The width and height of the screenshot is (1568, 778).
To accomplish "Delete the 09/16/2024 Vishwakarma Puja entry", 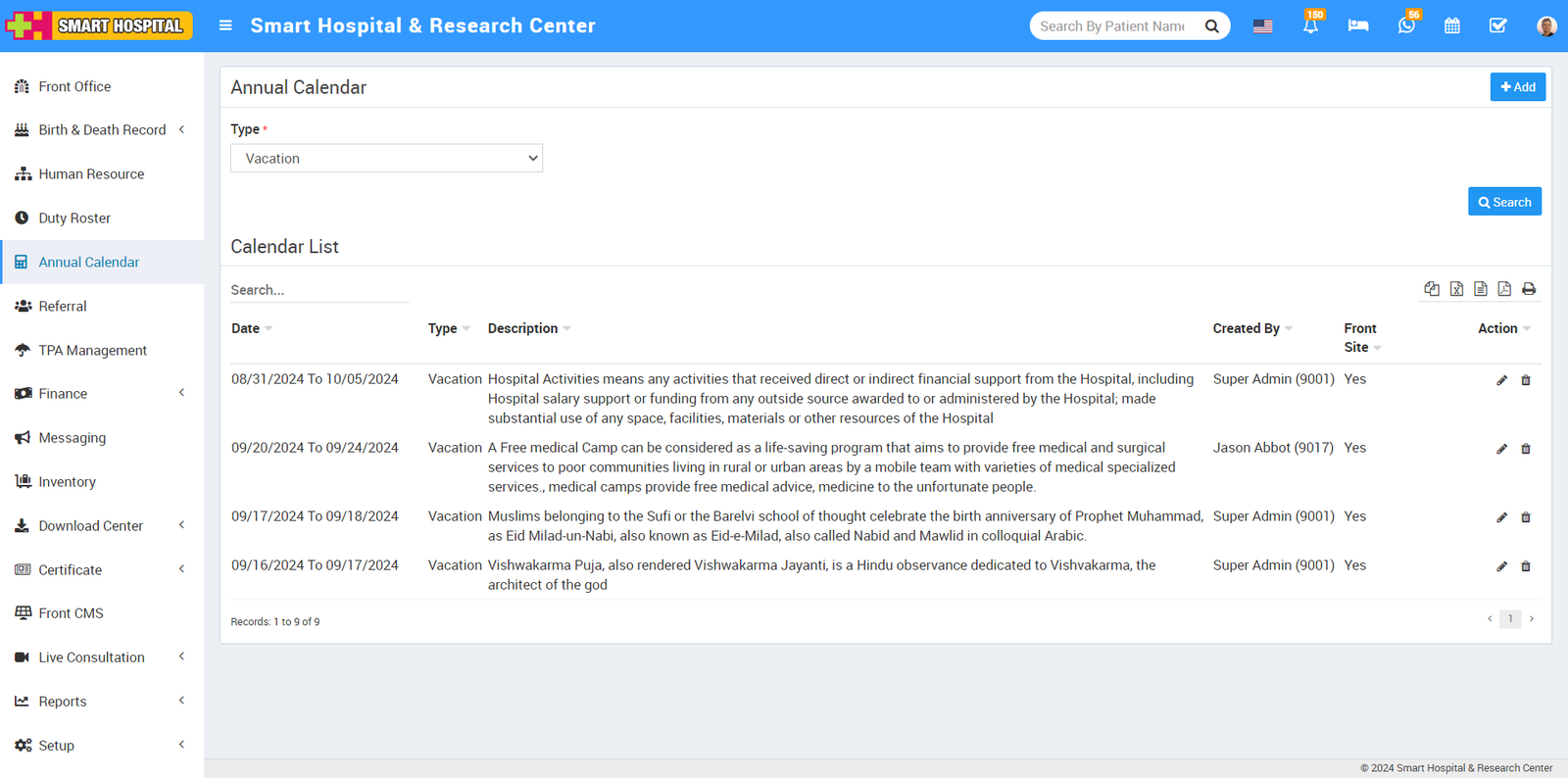I will [1526, 566].
